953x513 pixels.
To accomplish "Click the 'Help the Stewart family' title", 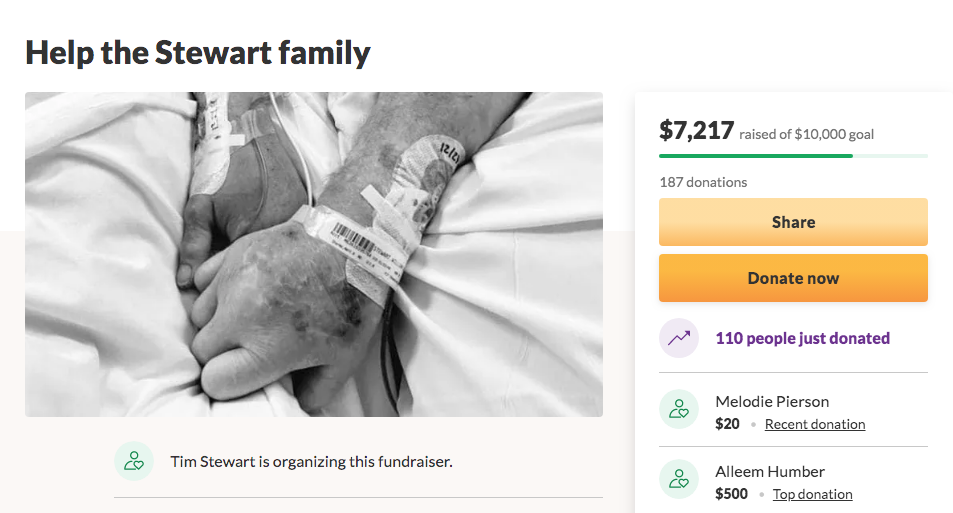I will pyautogui.click(x=198, y=53).
